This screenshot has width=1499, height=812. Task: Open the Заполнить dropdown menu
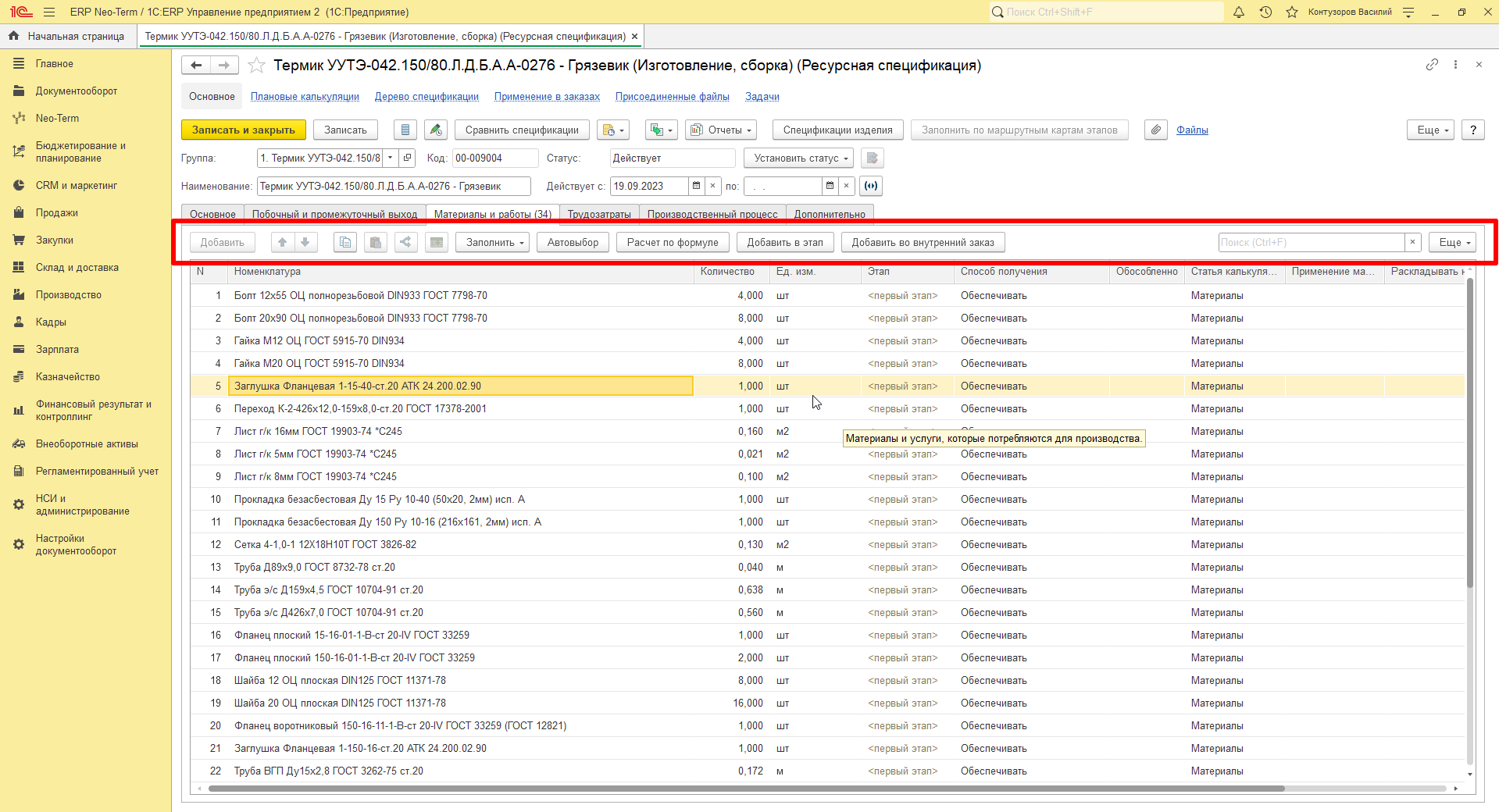click(492, 242)
